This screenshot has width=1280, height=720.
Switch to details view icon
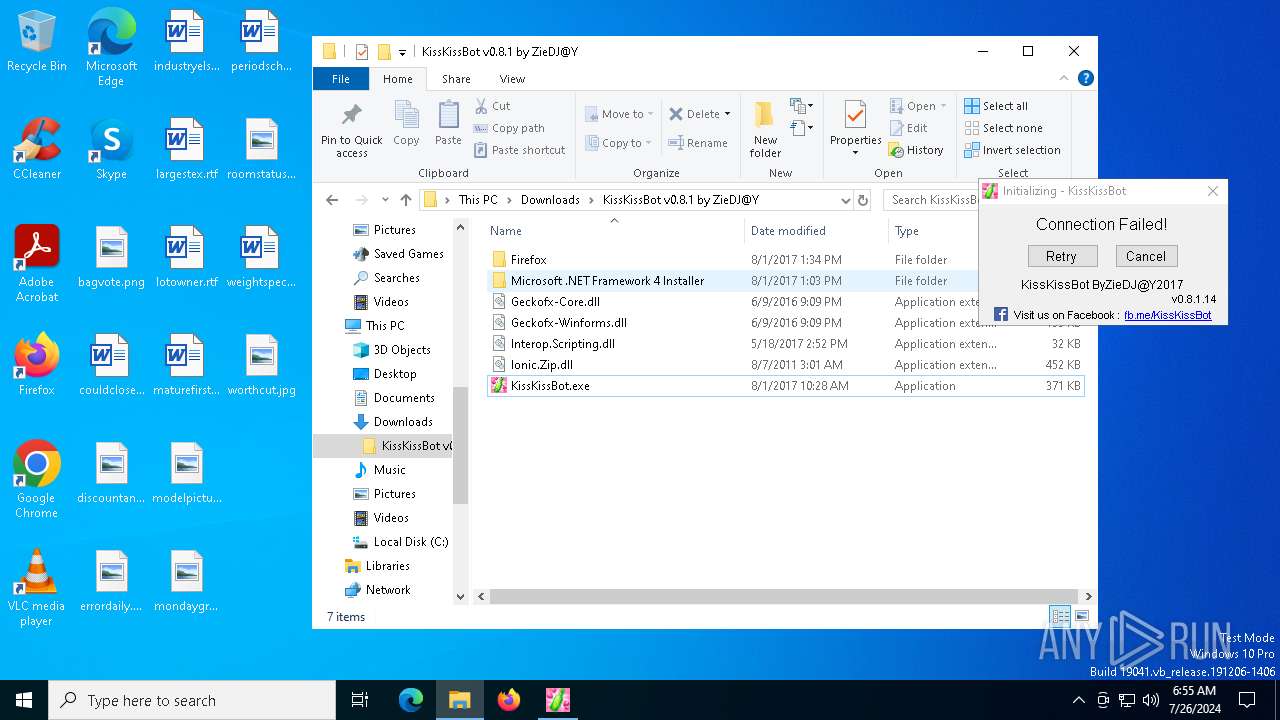click(x=1060, y=616)
